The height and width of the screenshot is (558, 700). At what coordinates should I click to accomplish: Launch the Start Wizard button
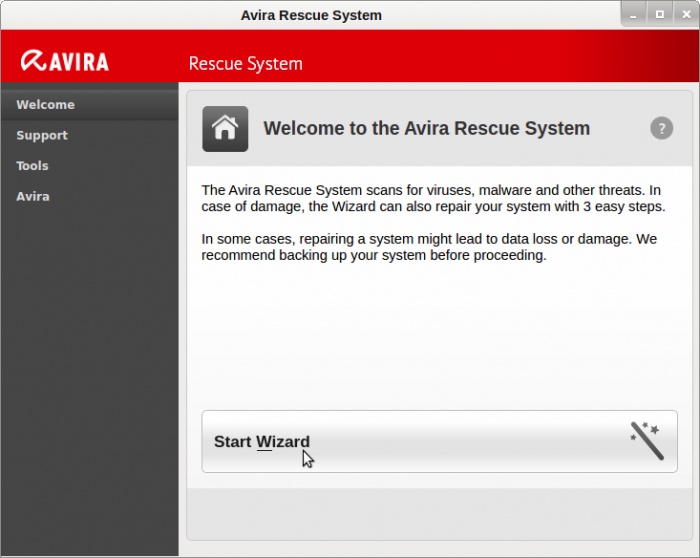pyautogui.click(x=439, y=441)
